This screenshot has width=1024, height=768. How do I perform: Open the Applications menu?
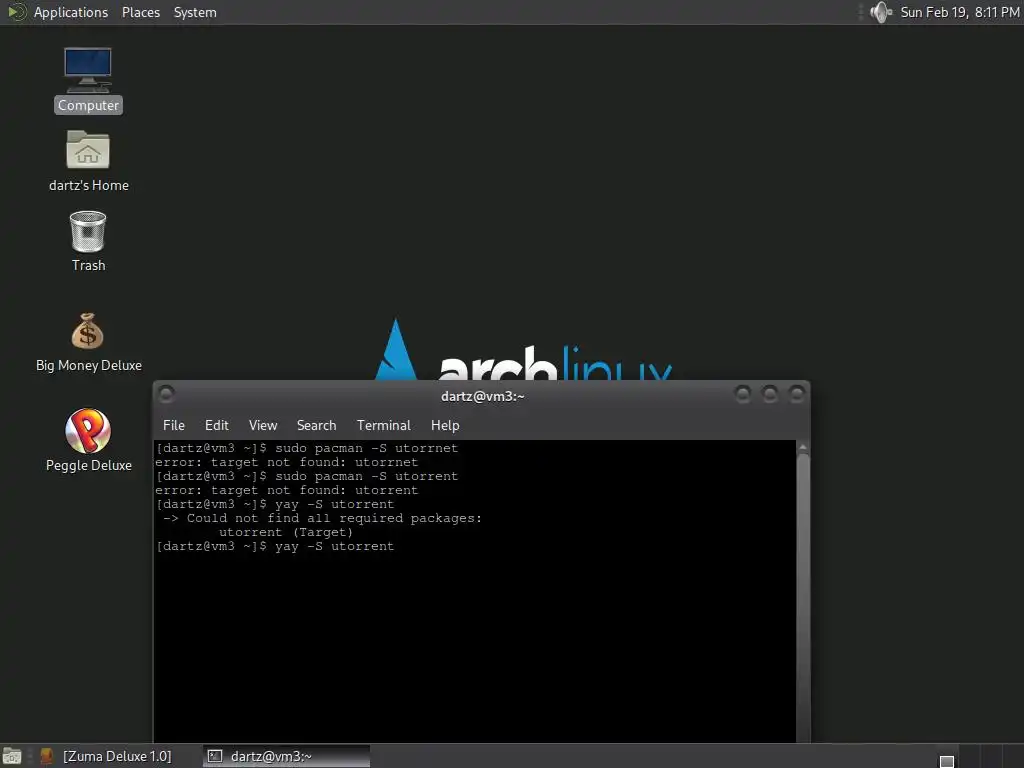pos(71,12)
